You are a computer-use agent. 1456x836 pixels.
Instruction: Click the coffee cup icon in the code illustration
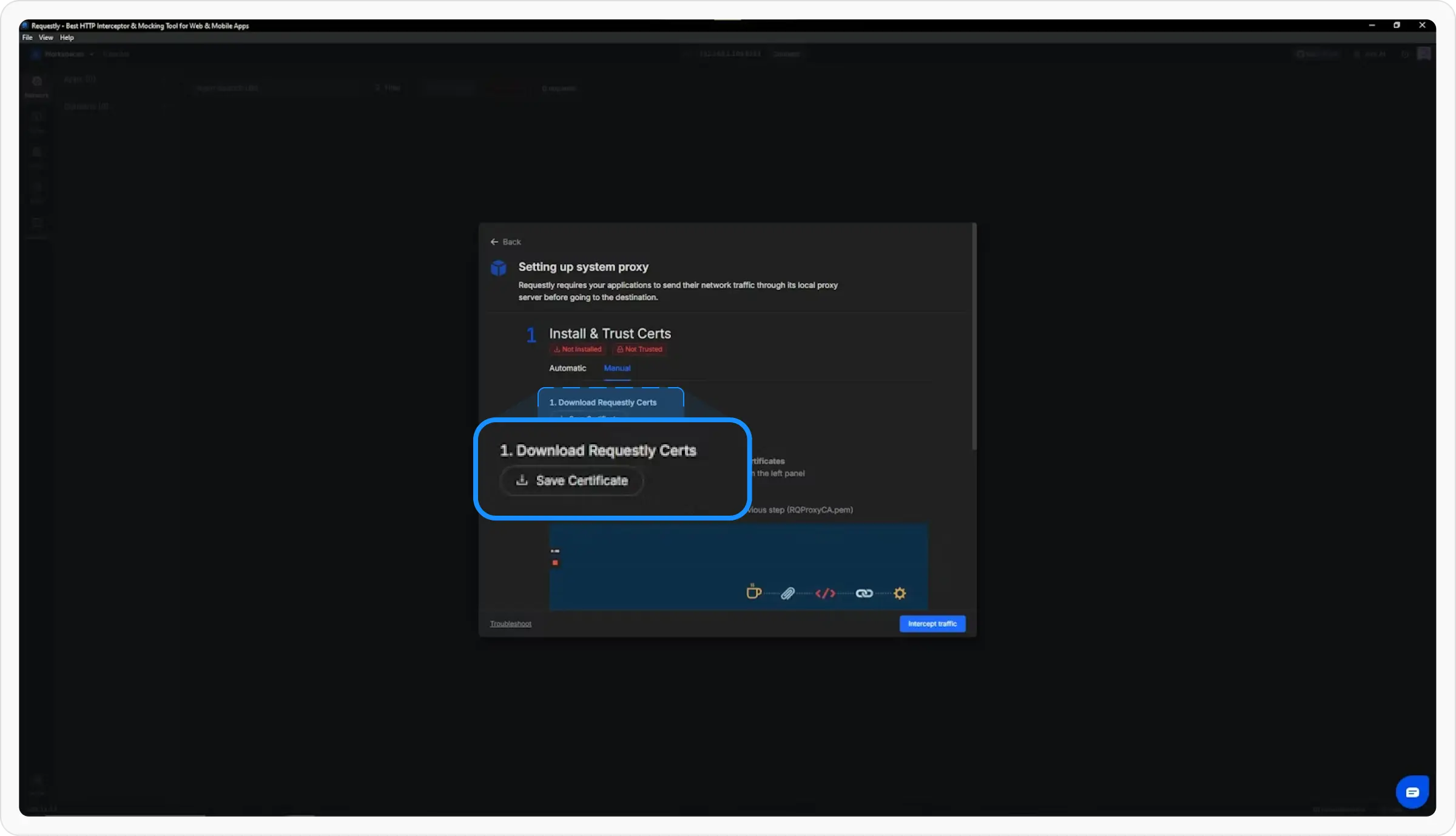pos(753,593)
